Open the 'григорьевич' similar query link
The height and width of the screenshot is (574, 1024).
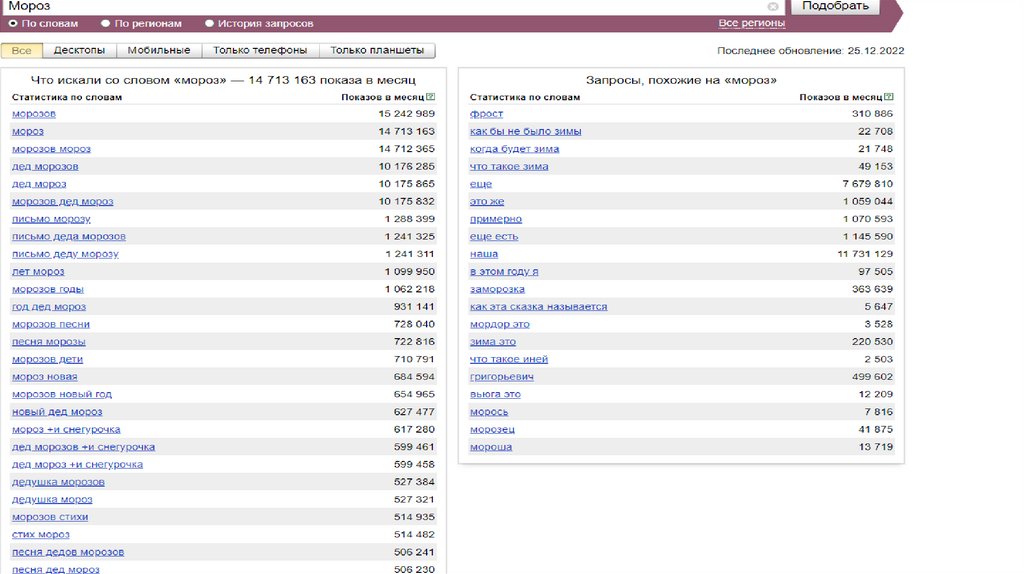(502, 377)
